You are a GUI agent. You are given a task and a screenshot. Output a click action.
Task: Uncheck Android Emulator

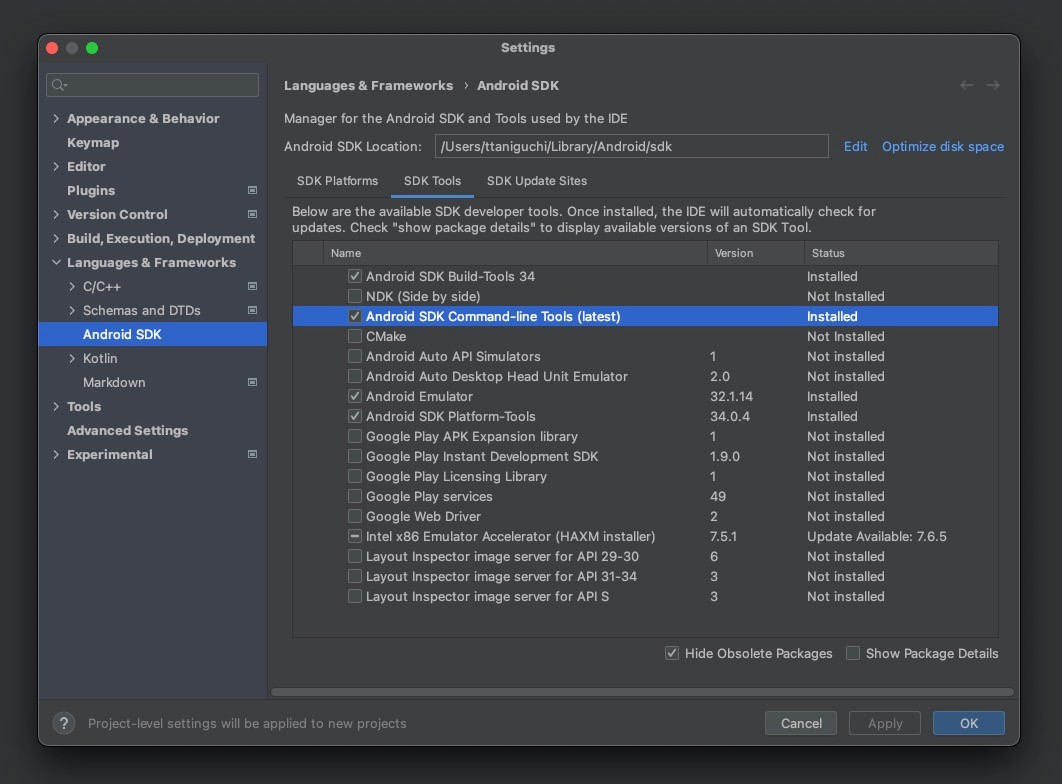click(354, 396)
